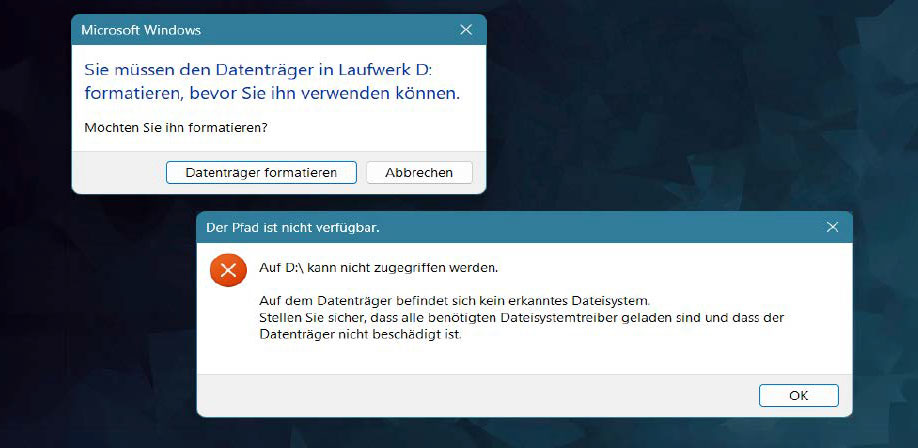Image resolution: width=918 pixels, height=448 pixels.
Task: Click the 'Stellen Sie sicher, dass alle' line
Action: tap(522, 318)
